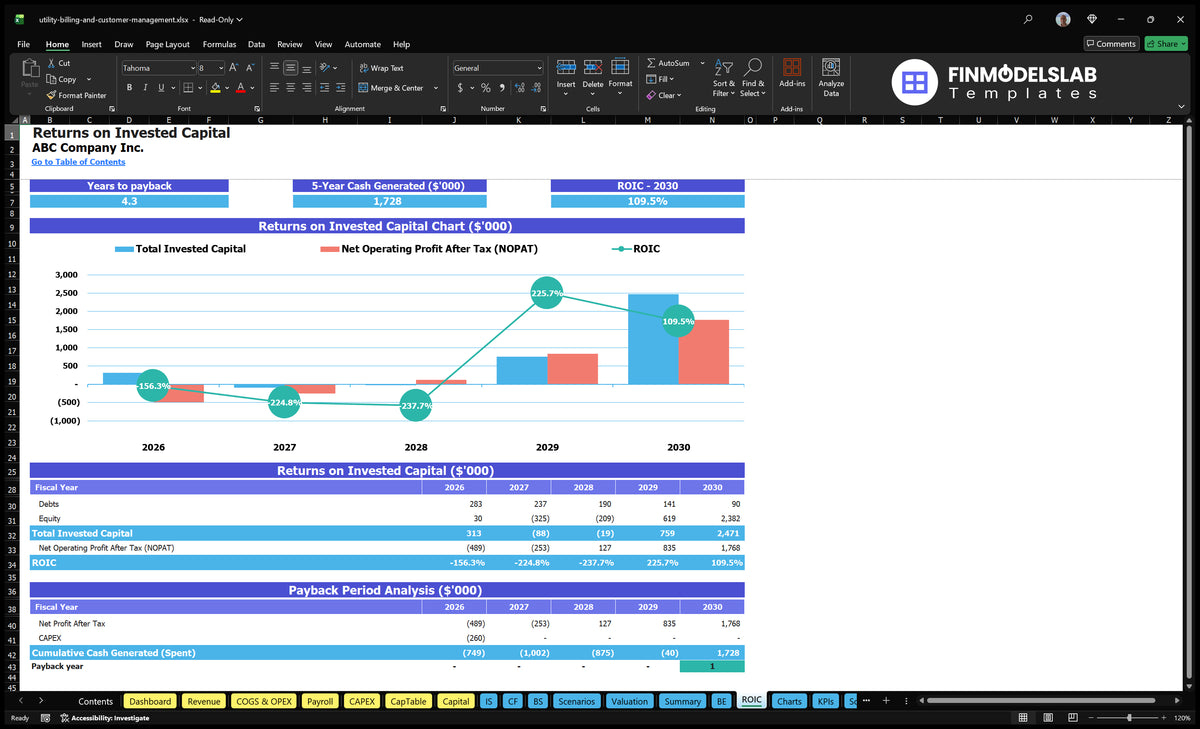Open the Add-ins button
The height and width of the screenshot is (729, 1200).
(x=792, y=72)
